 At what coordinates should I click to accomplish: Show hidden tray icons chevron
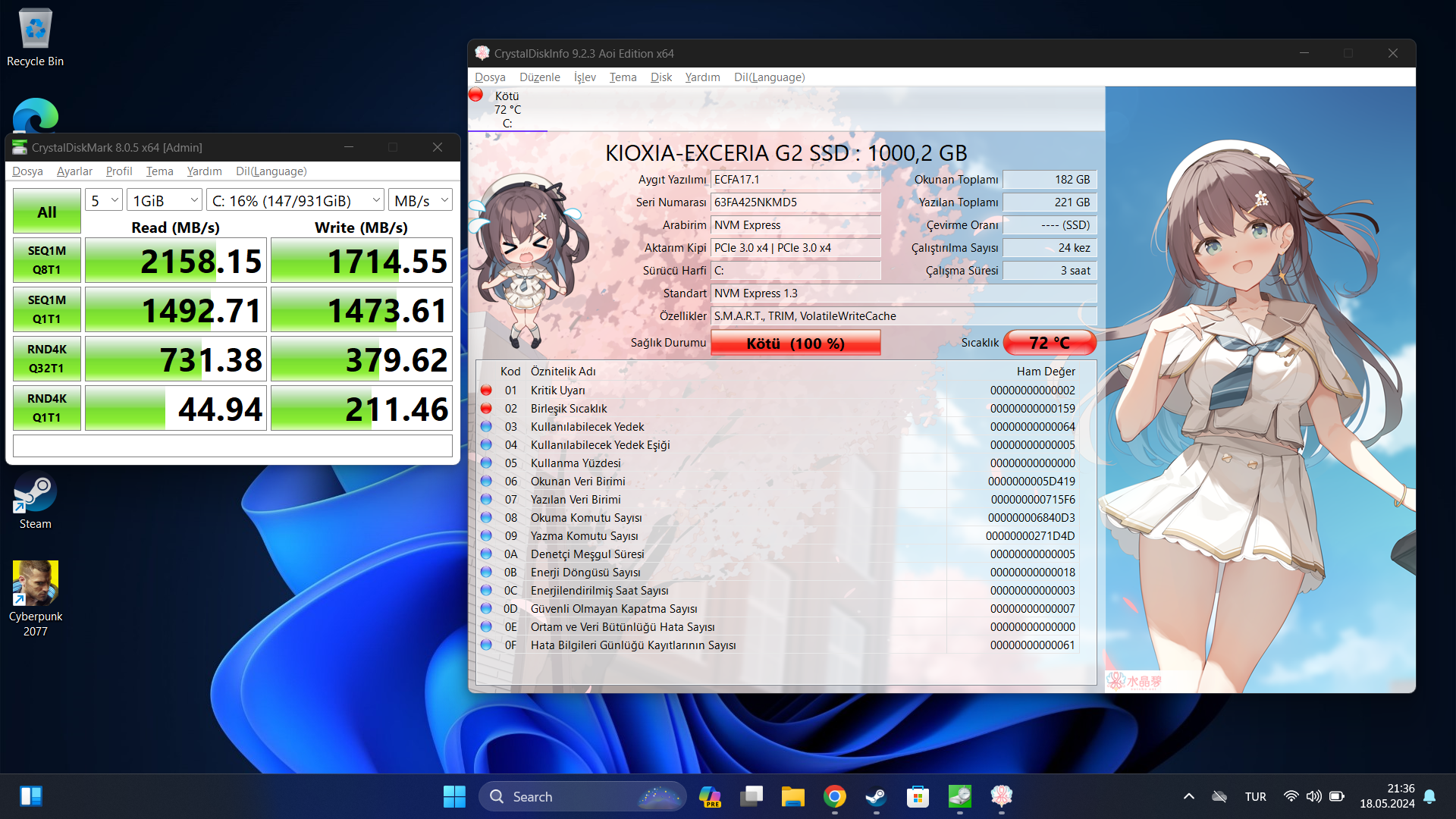tap(1189, 796)
